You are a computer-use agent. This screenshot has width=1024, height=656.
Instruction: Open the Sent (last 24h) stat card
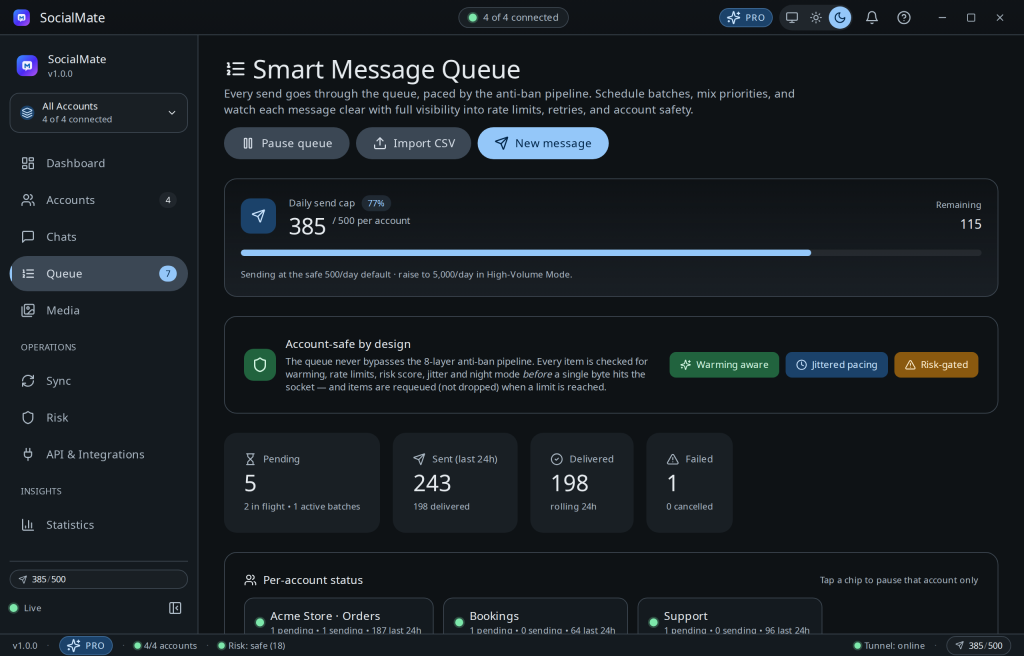pos(455,483)
